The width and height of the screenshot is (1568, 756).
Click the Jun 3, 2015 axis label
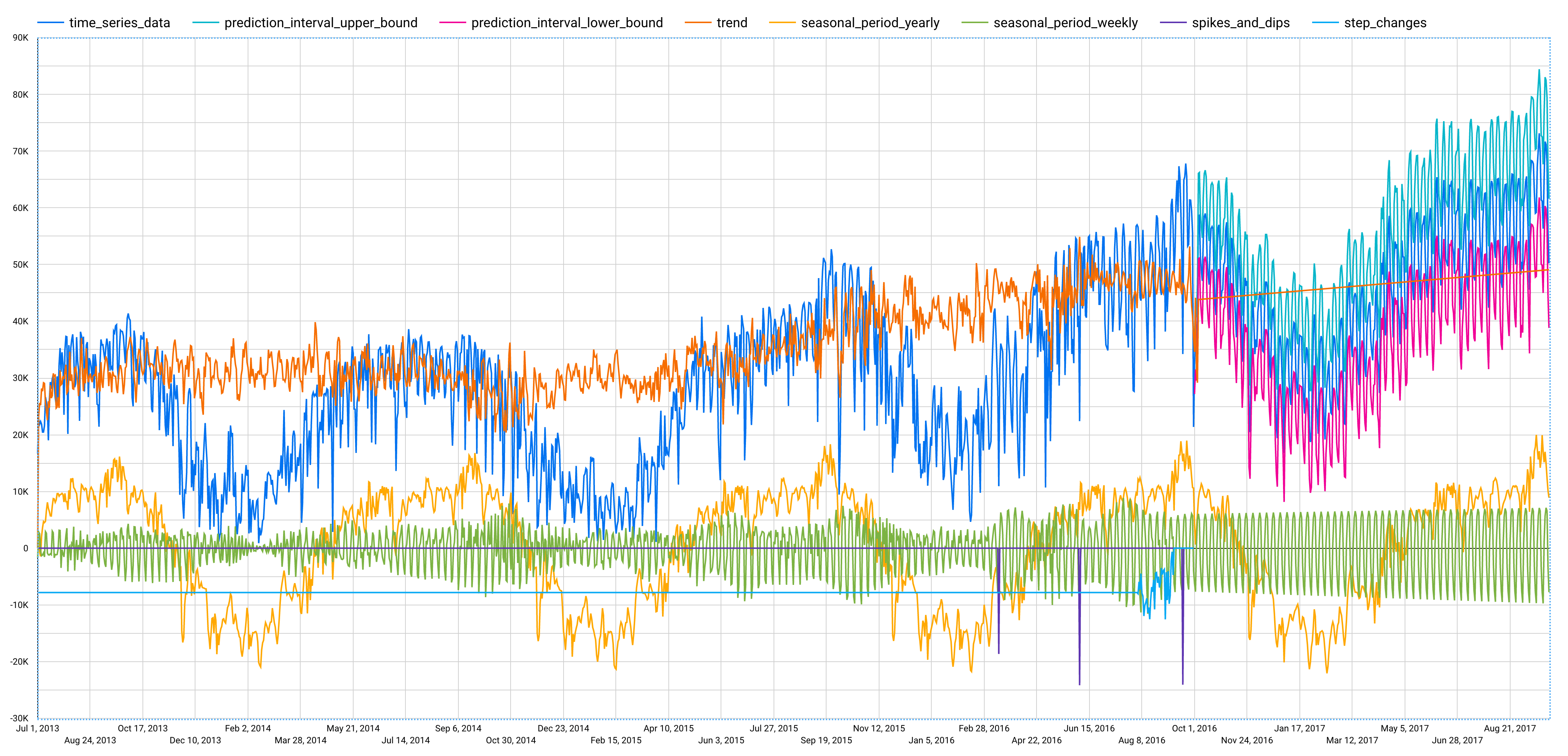tap(721, 740)
